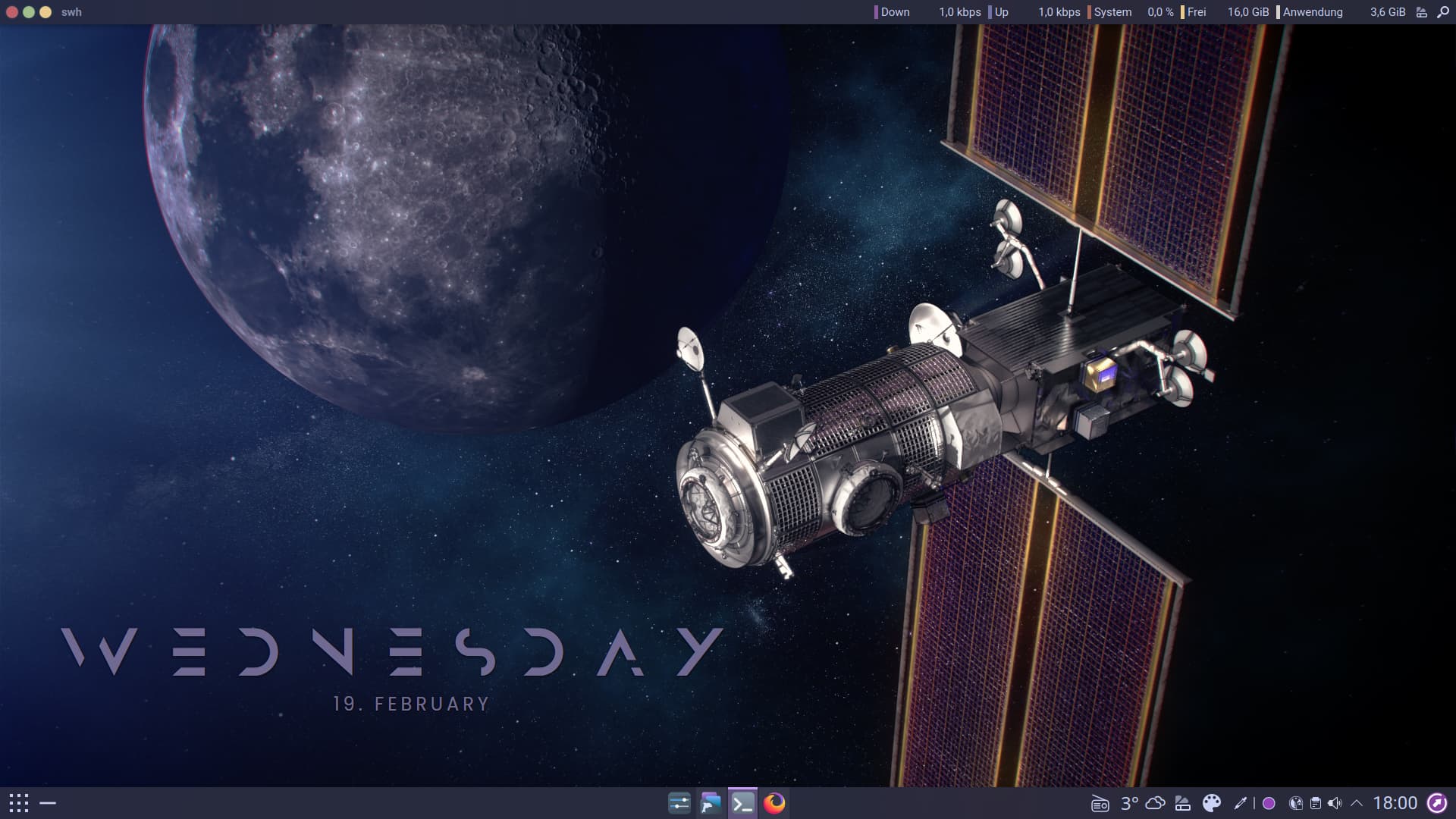The width and height of the screenshot is (1456, 819).
Task: Click the Down network speed monitor
Action: [927, 12]
